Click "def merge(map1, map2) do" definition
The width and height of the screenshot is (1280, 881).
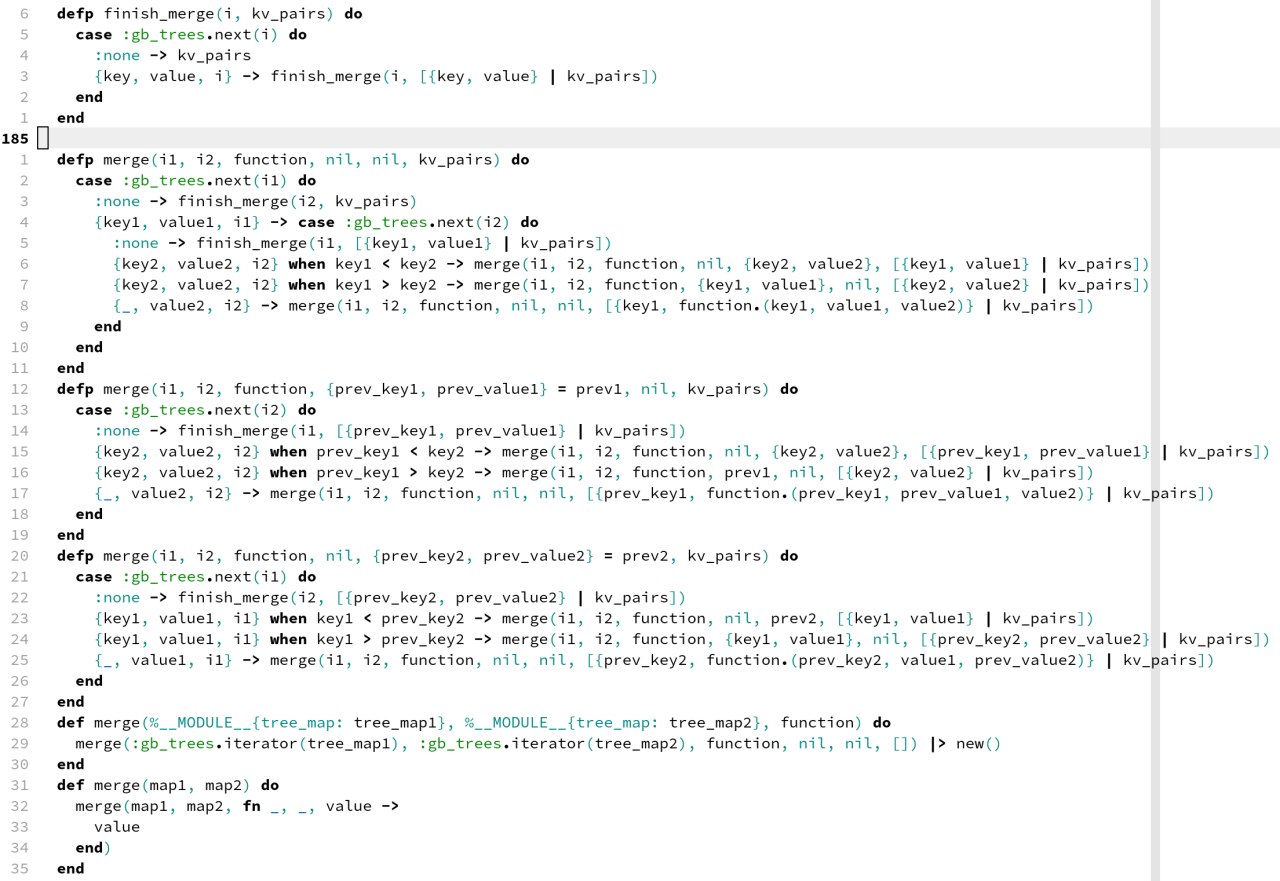168,785
